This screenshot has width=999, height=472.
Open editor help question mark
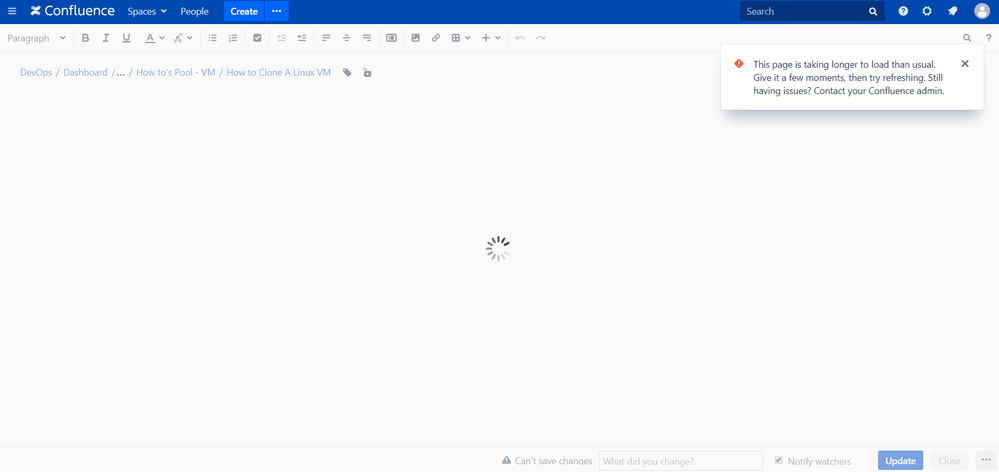(988, 38)
